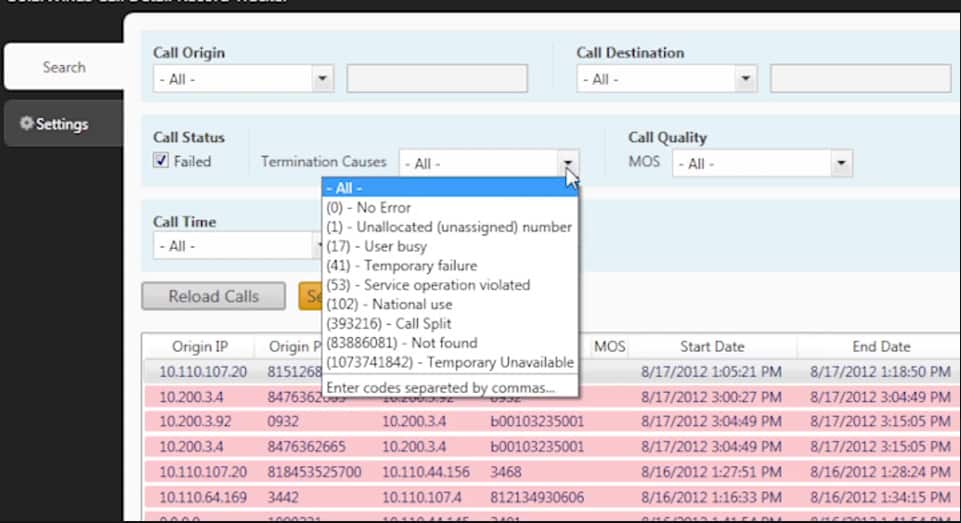Select the '- All -' termination cause
The image size is (961, 523).
[x=450, y=188]
